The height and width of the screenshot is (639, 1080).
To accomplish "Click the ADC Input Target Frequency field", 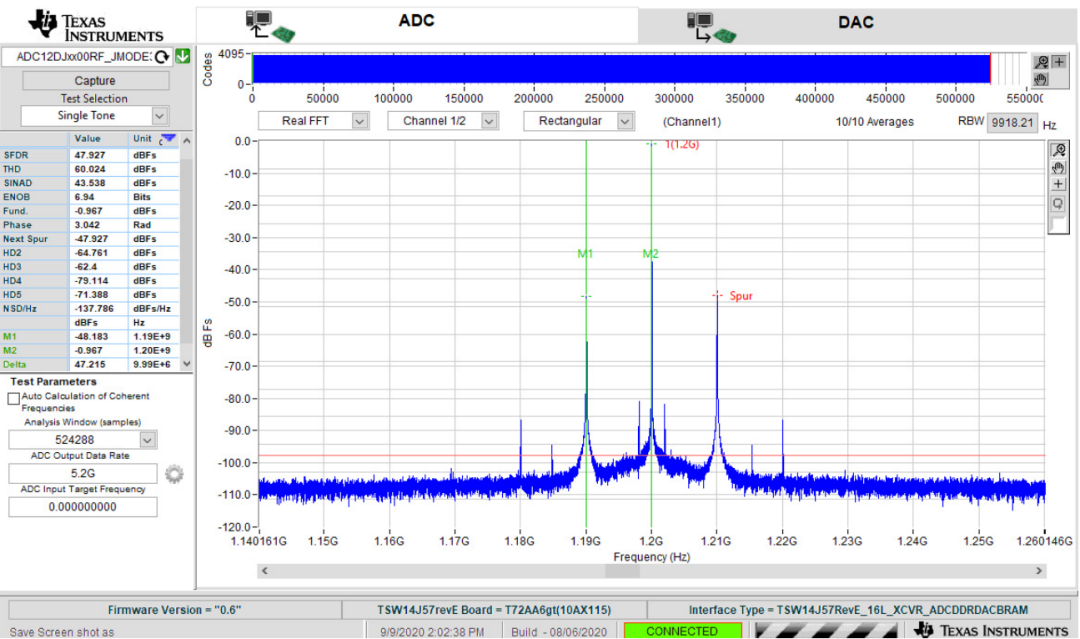I will point(83,507).
